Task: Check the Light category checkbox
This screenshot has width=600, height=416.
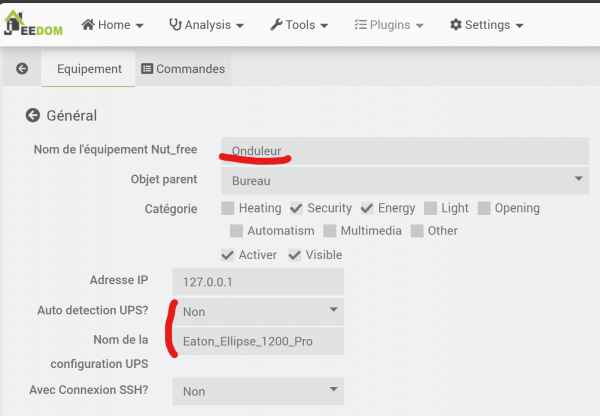Action: pyautogui.click(x=430, y=208)
